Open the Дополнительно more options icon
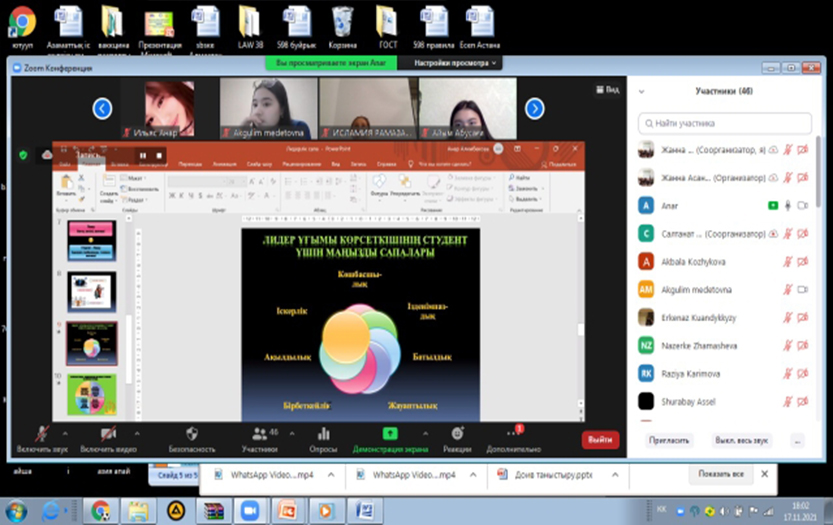833x525 pixels. (x=515, y=434)
